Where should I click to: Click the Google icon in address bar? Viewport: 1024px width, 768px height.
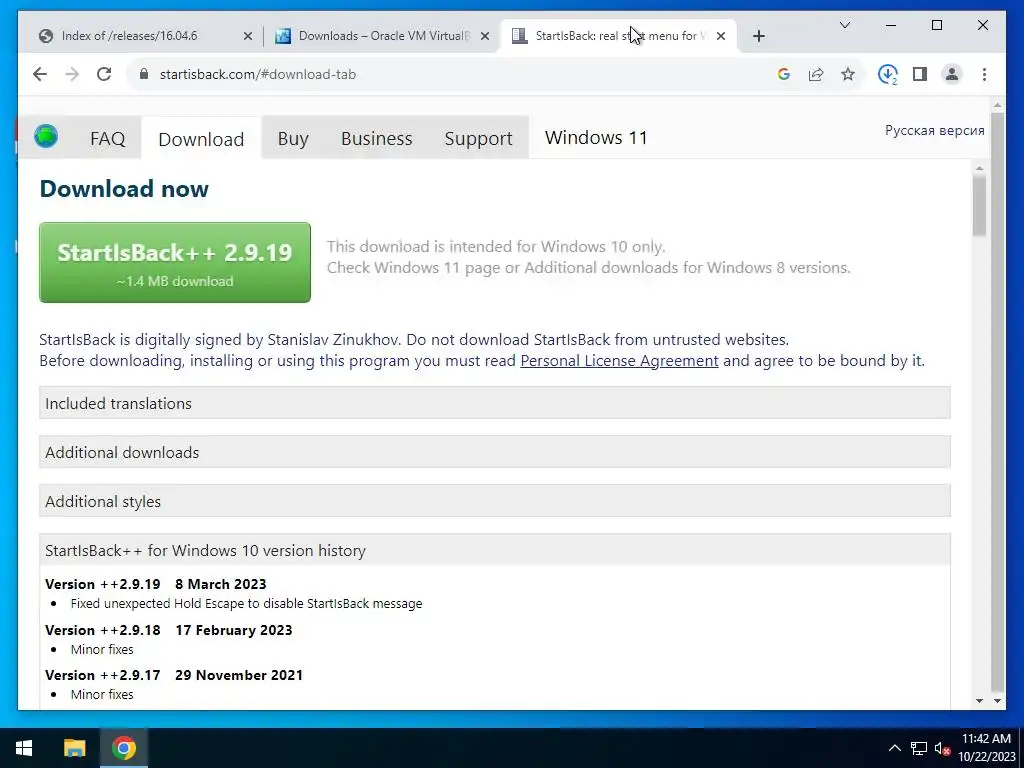[x=784, y=74]
